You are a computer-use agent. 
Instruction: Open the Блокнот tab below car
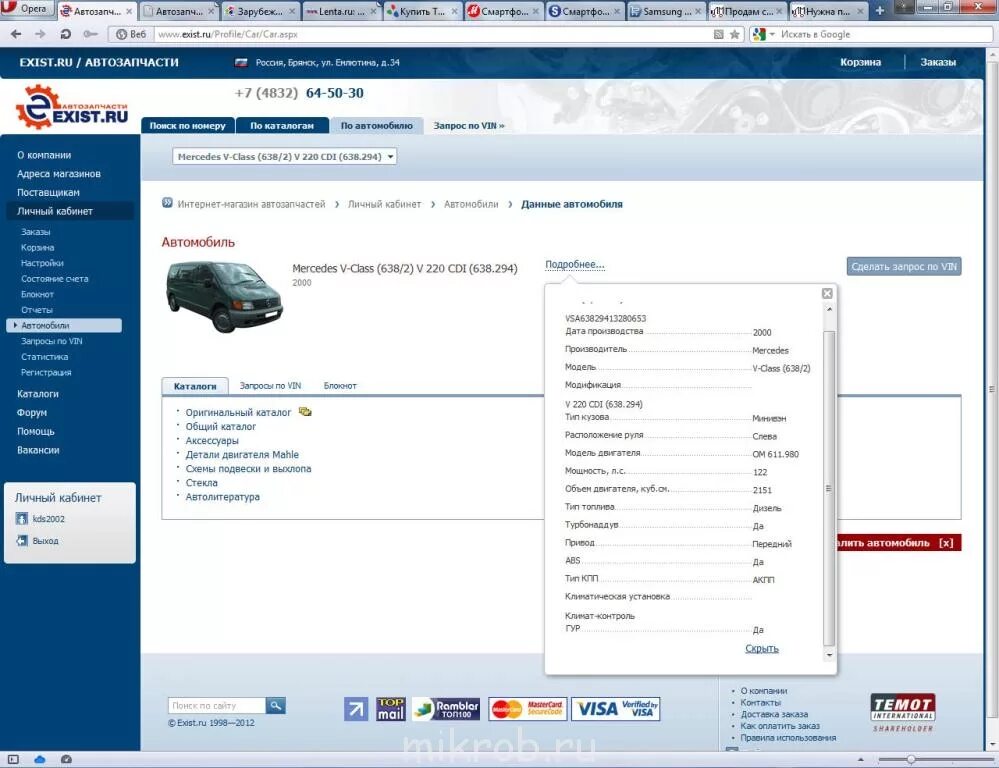pyautogui.click(x=340, y=386)
